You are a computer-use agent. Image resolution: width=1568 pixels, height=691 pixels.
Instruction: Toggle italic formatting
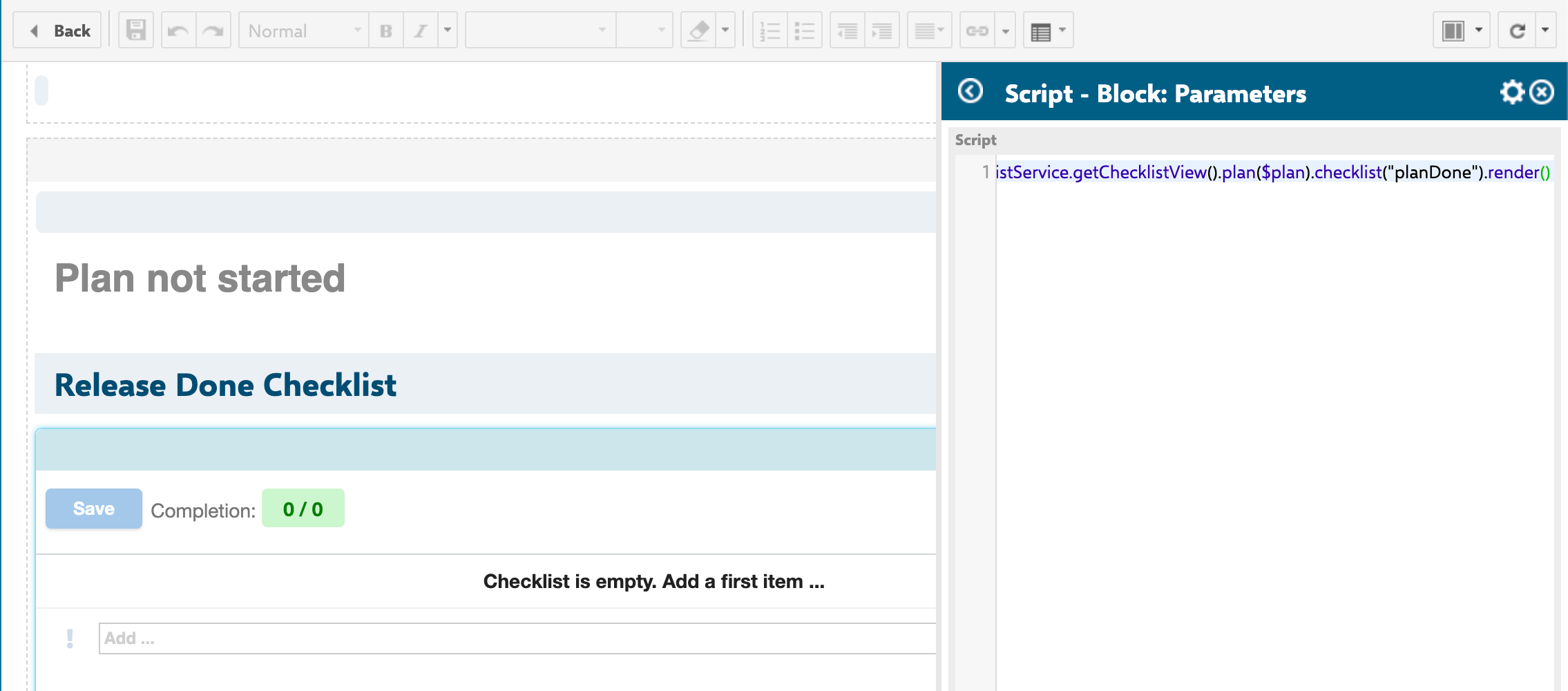[421, 30]
